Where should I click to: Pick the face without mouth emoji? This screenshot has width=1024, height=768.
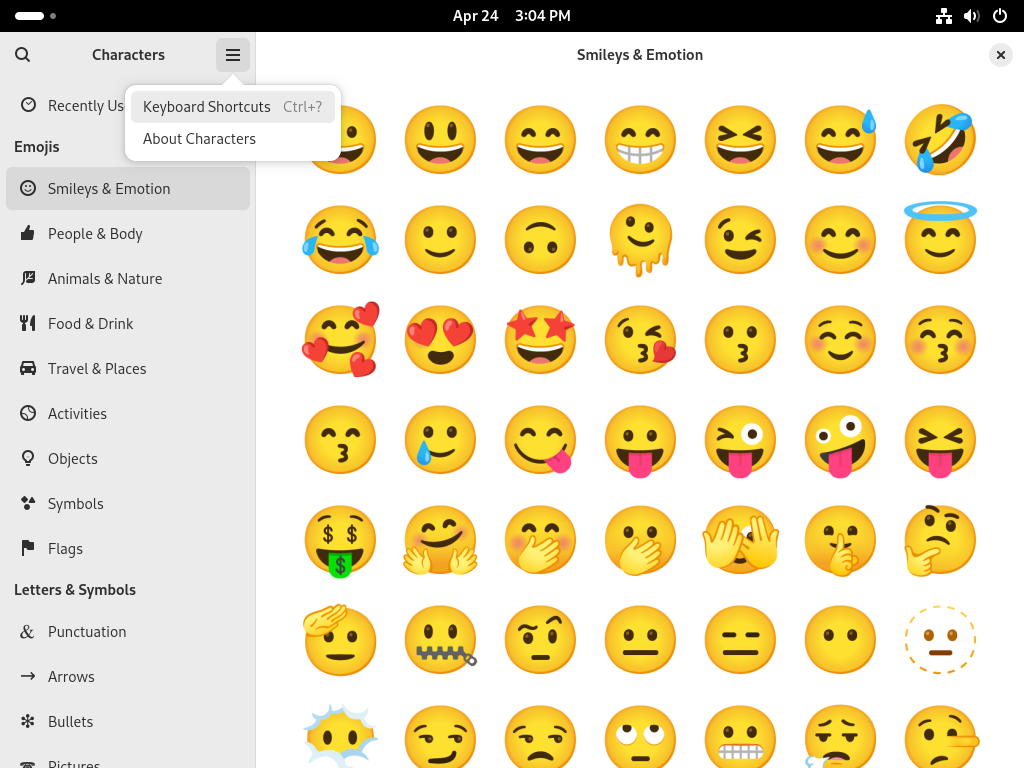[x=840, y=639]
